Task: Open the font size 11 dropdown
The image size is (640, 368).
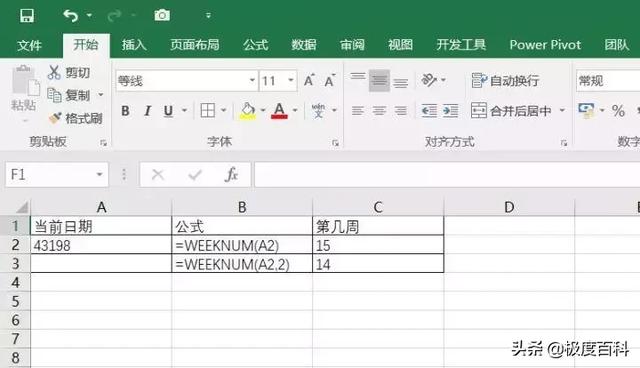Action: point(291,80)
